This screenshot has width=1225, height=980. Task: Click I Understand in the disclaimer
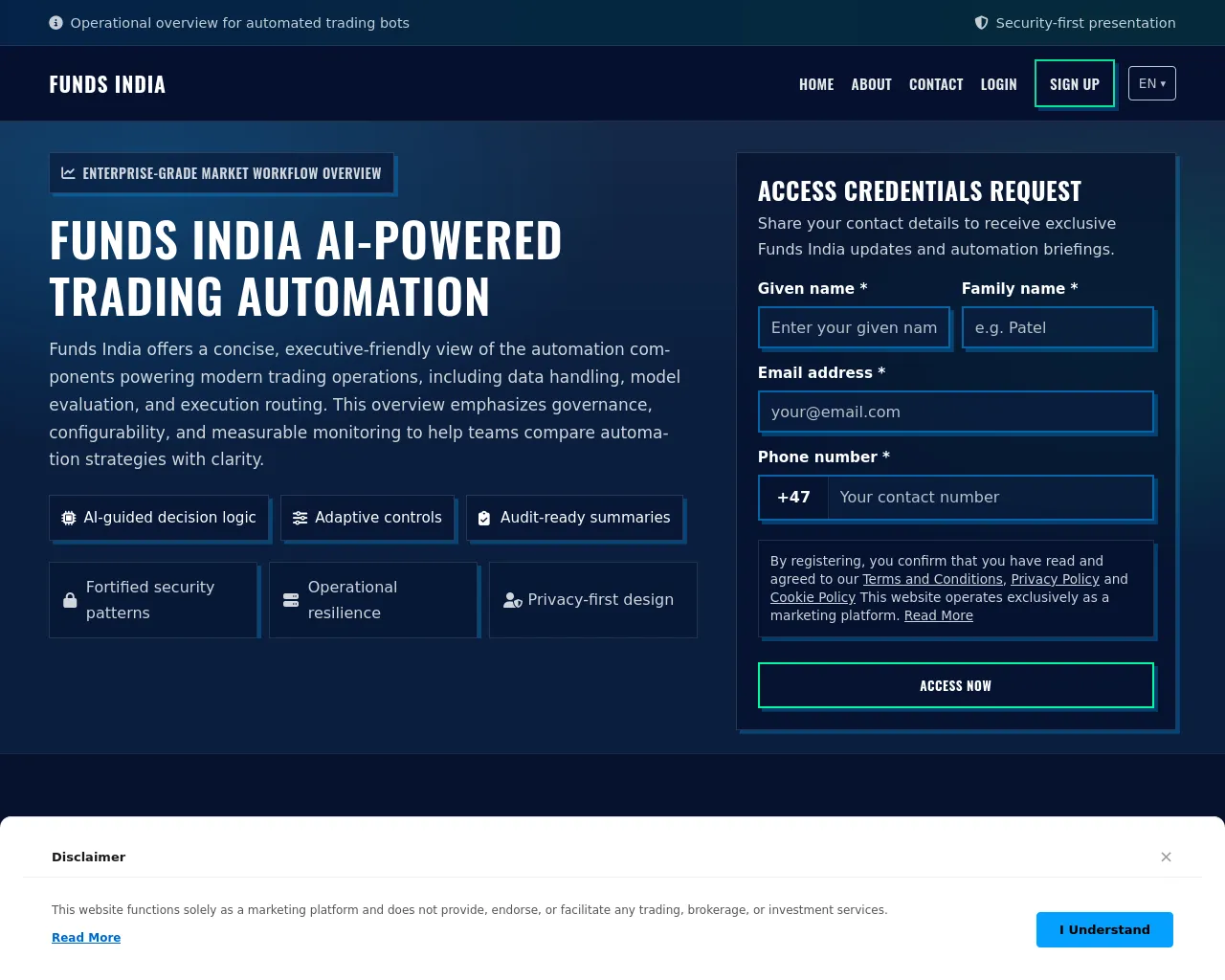(1104, 929)
